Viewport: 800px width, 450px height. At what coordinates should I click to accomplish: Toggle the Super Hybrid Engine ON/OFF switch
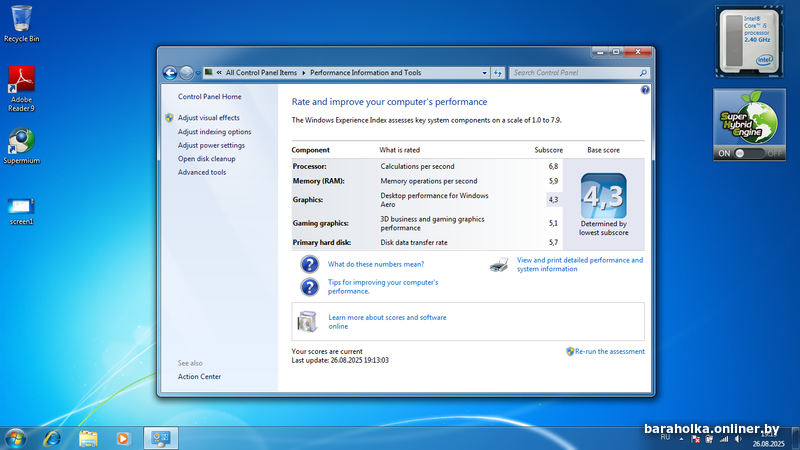[x=749, y=153]
